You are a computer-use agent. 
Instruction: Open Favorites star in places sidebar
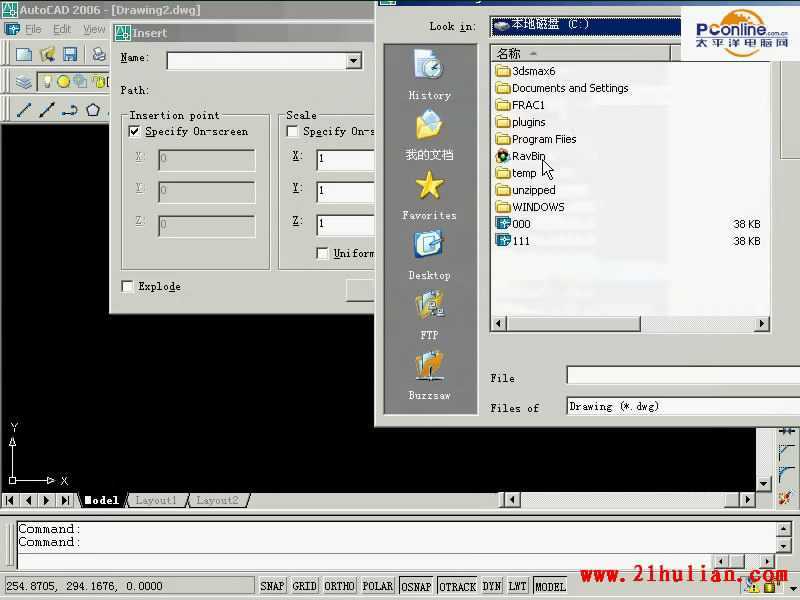coord(429,195)
